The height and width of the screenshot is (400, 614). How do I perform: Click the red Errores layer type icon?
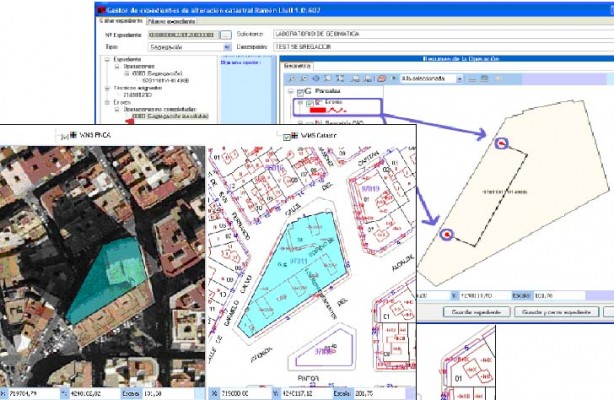[x=318, y=102]
